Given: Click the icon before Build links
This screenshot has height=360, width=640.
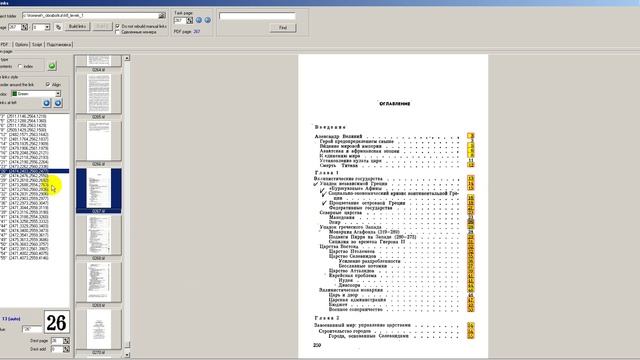Looking at the screenshot, I should (58, 27).
